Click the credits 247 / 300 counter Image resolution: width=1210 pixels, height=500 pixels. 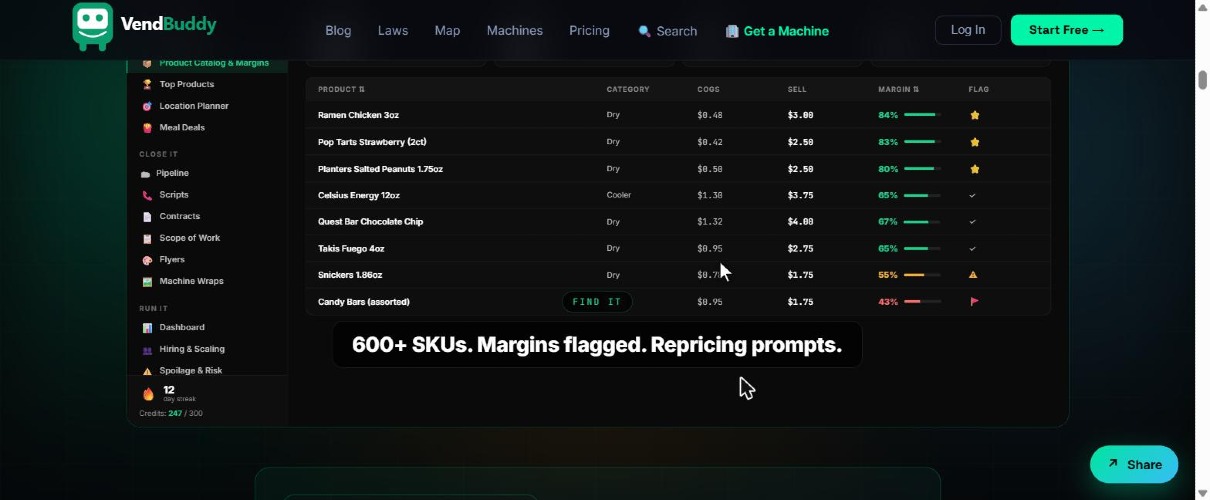click(x=171, y=413)
